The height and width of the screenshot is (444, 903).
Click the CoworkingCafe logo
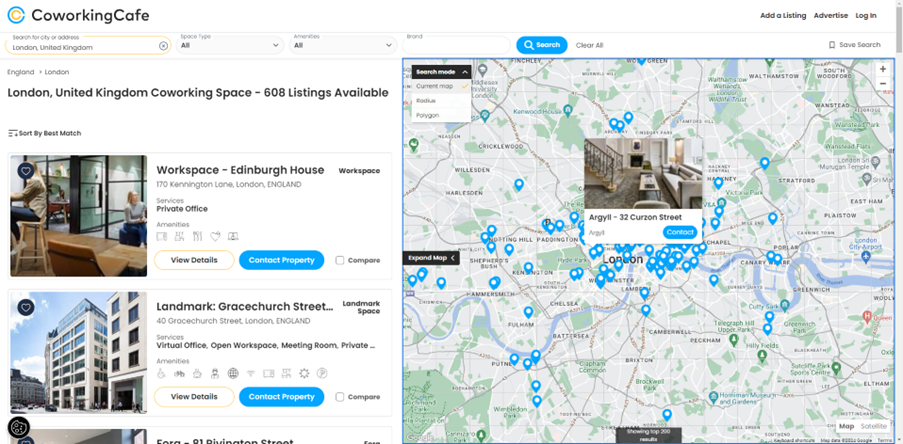[78, 16]
